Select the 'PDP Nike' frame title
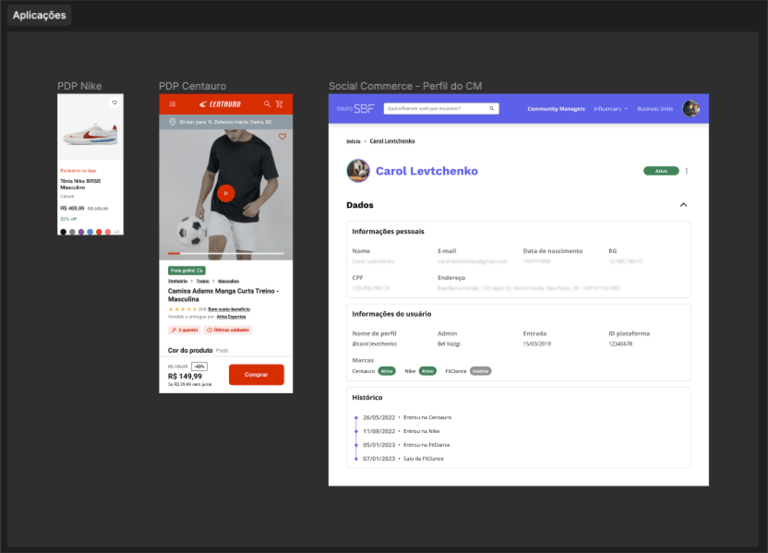This screenshot has width=768, height=553. point(79,86)
